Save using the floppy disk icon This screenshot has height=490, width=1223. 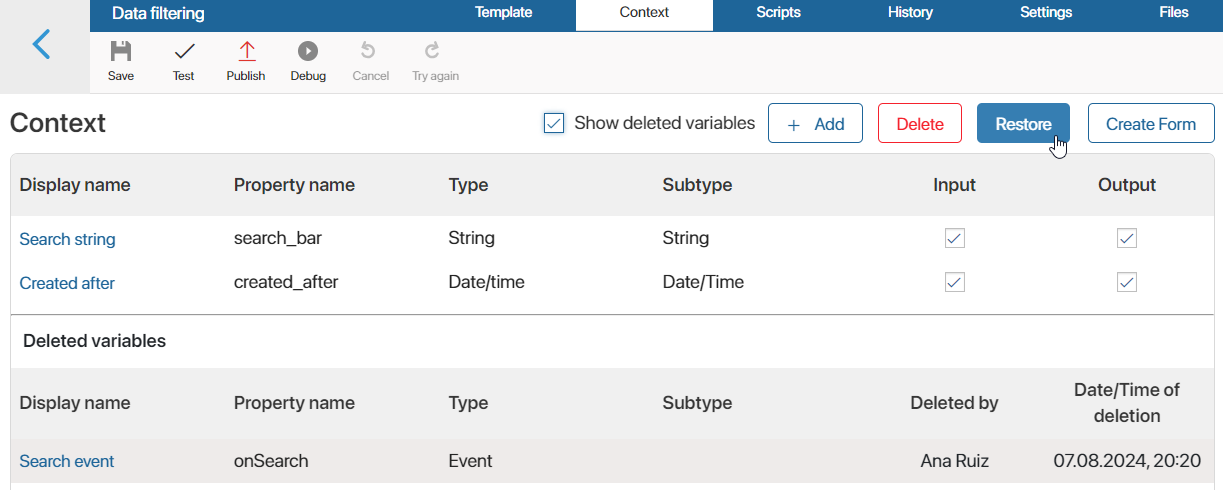click(121, 51)
